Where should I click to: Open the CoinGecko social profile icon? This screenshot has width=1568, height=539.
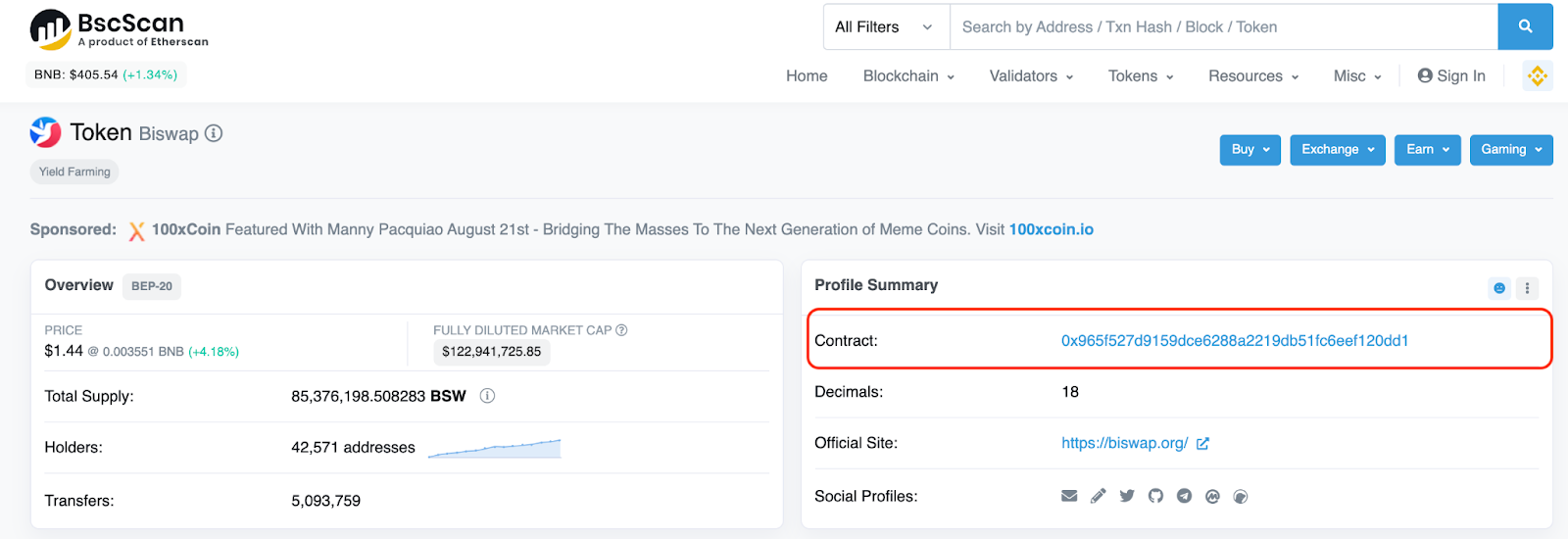pos(1241,497)
